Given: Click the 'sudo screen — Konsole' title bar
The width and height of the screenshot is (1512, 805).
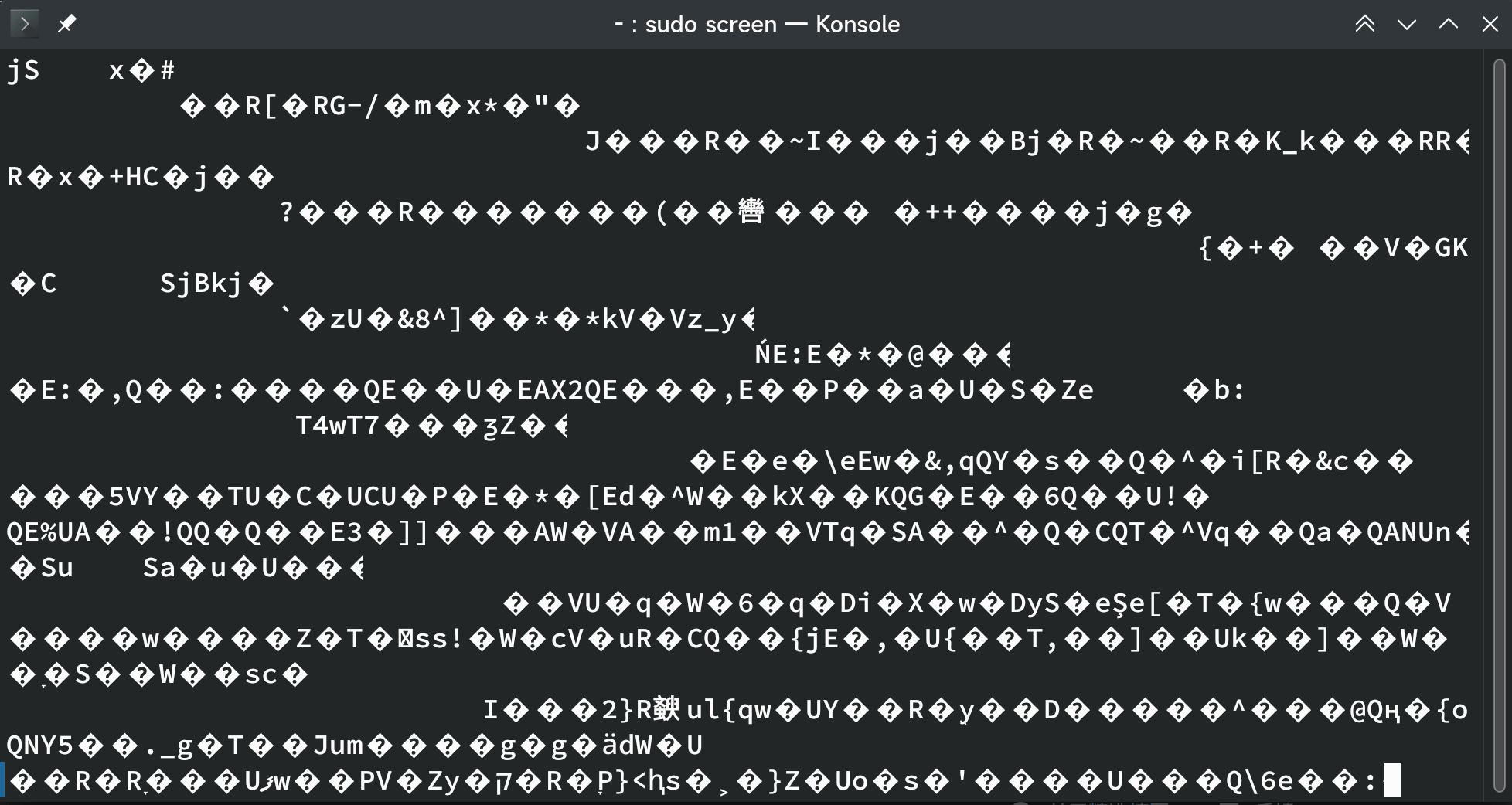Looking at the screenshot, I should click(757, 24).
